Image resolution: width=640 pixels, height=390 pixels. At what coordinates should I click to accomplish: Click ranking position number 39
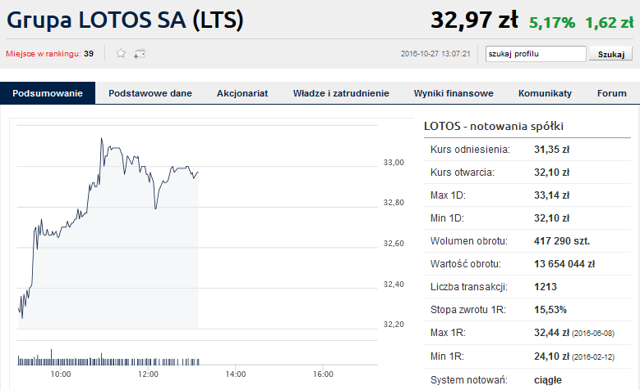tap(89, 54)
